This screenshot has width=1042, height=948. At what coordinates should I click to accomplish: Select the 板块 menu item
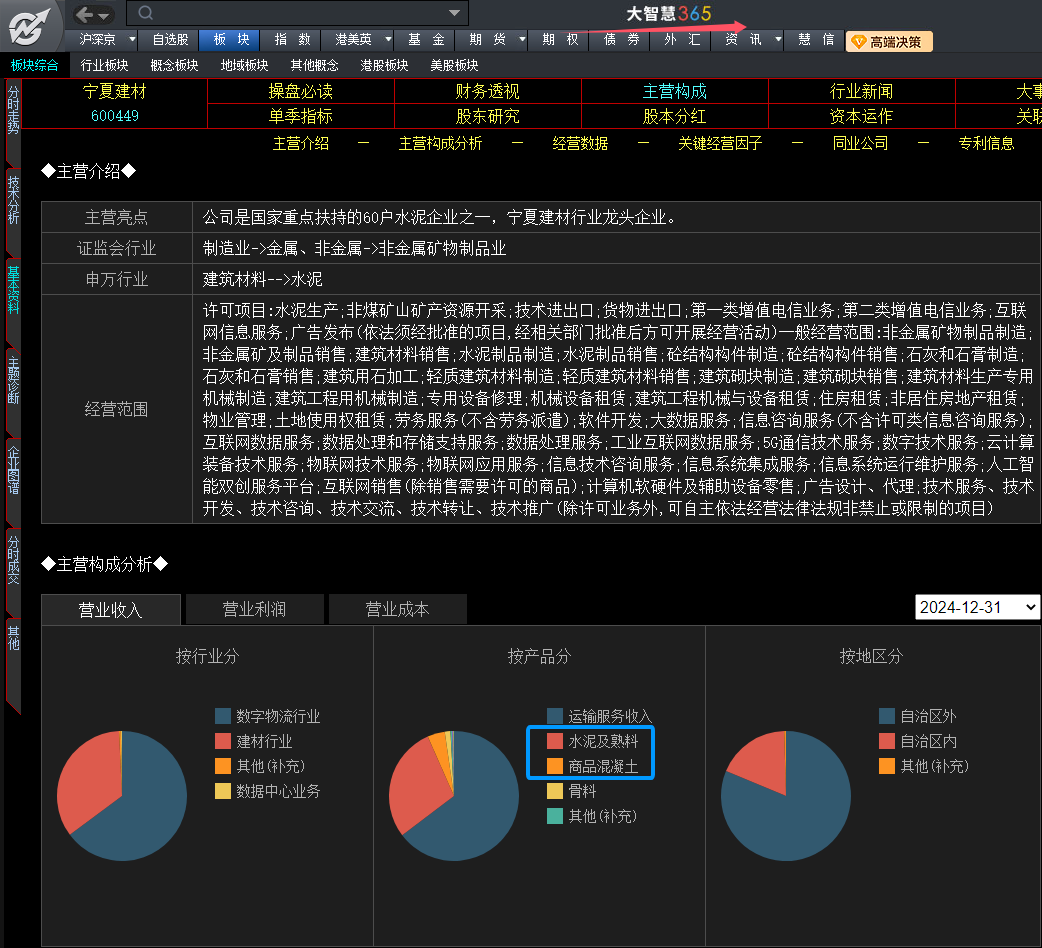(x=231, y=40)
